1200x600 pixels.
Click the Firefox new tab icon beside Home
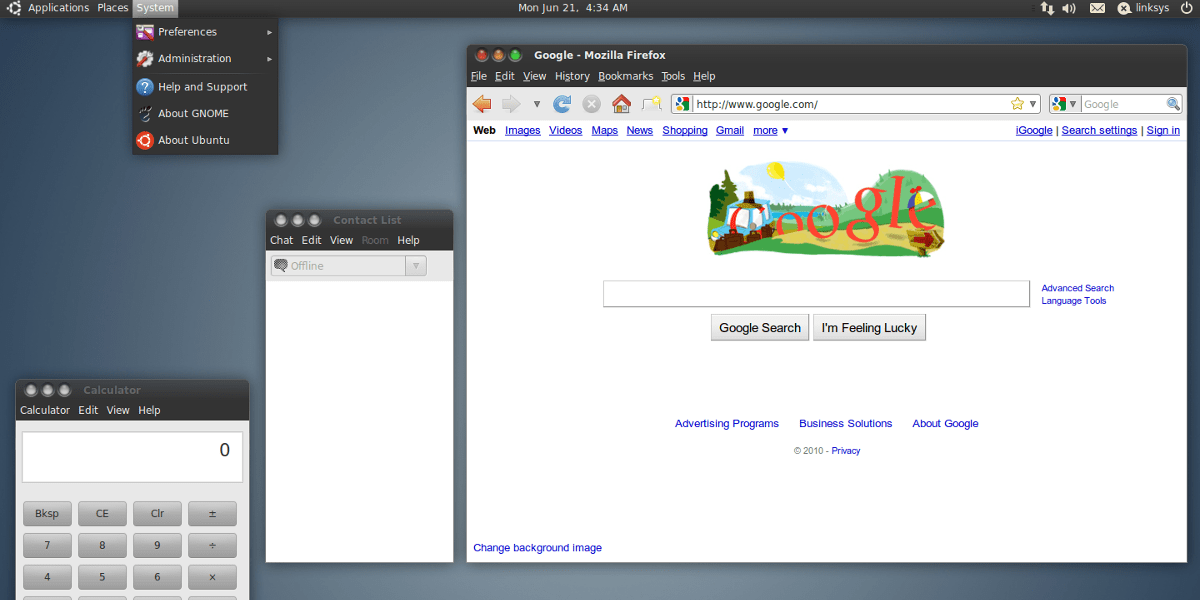click(x=652, y=104)
